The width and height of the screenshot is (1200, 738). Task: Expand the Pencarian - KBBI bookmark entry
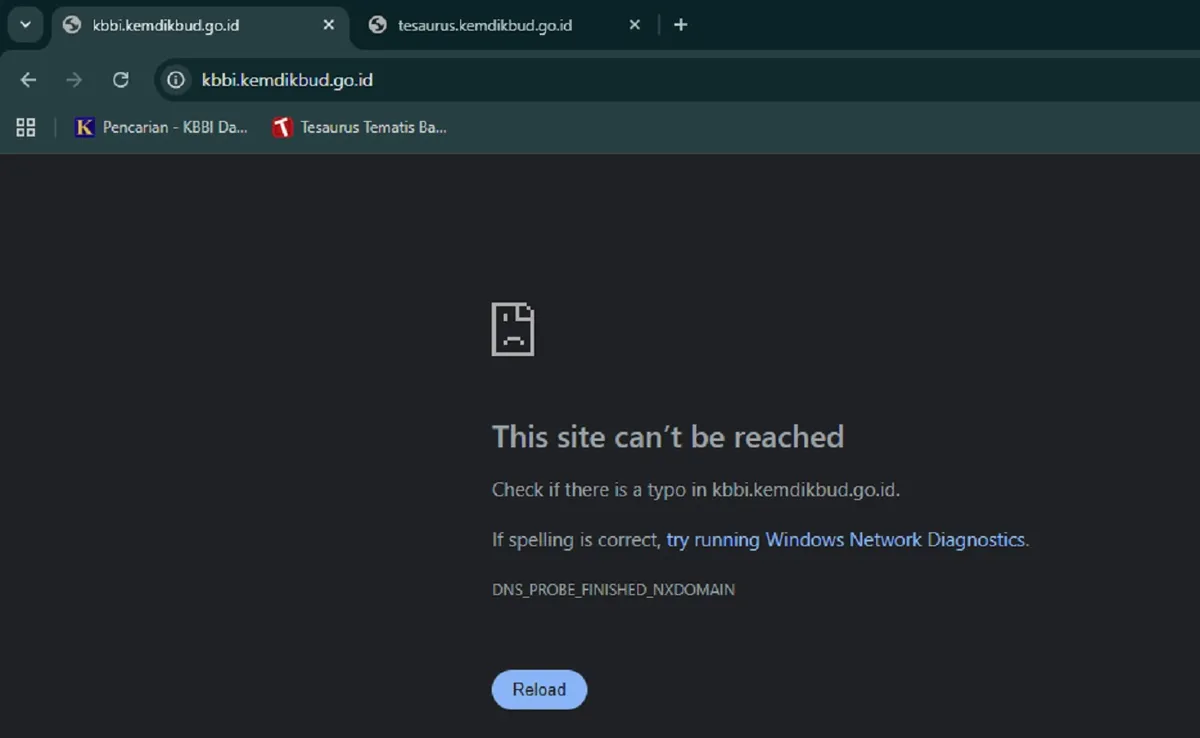click(x=161, y=127)
